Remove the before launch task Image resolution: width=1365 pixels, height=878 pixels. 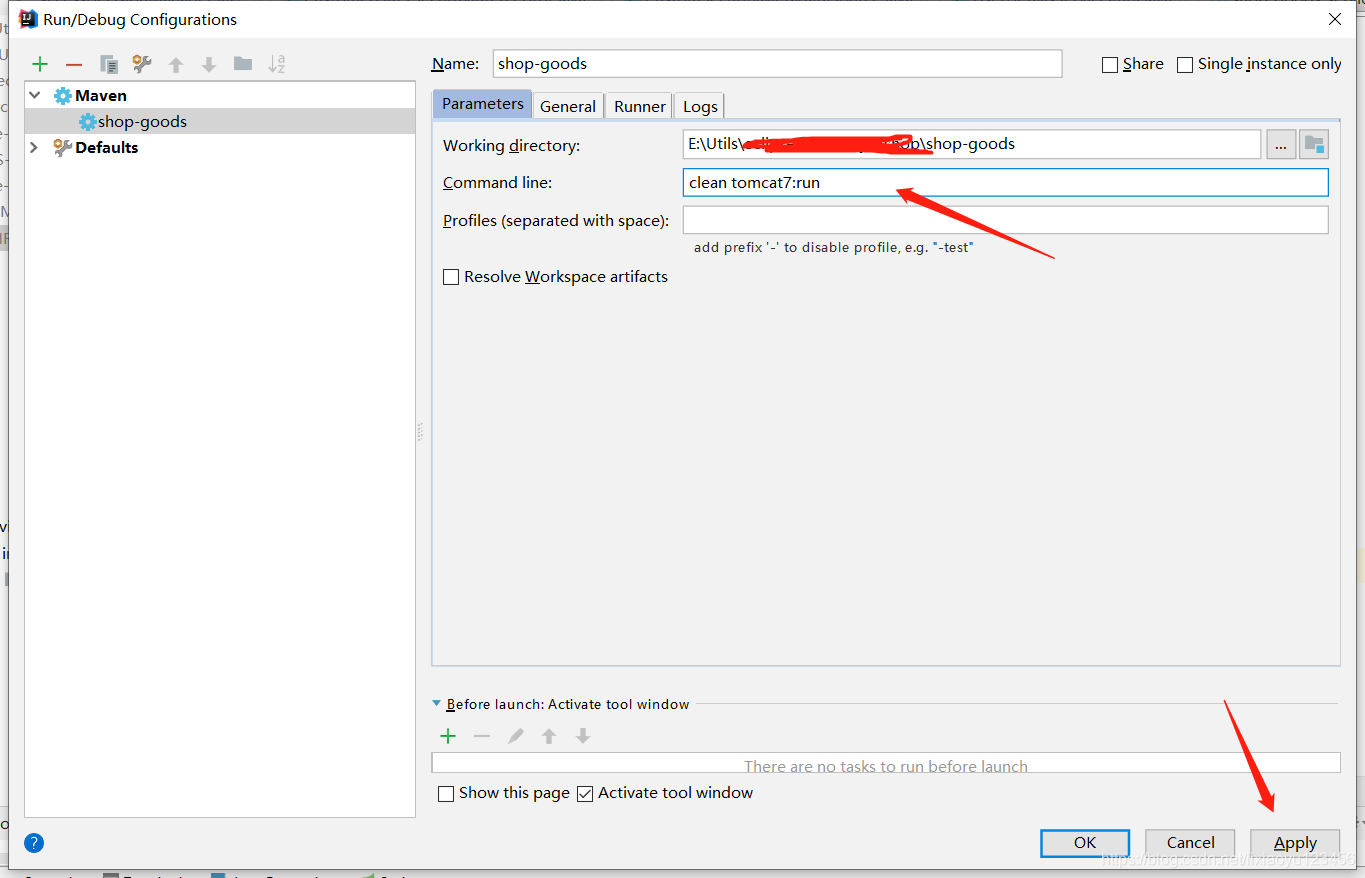pos(482,736)
